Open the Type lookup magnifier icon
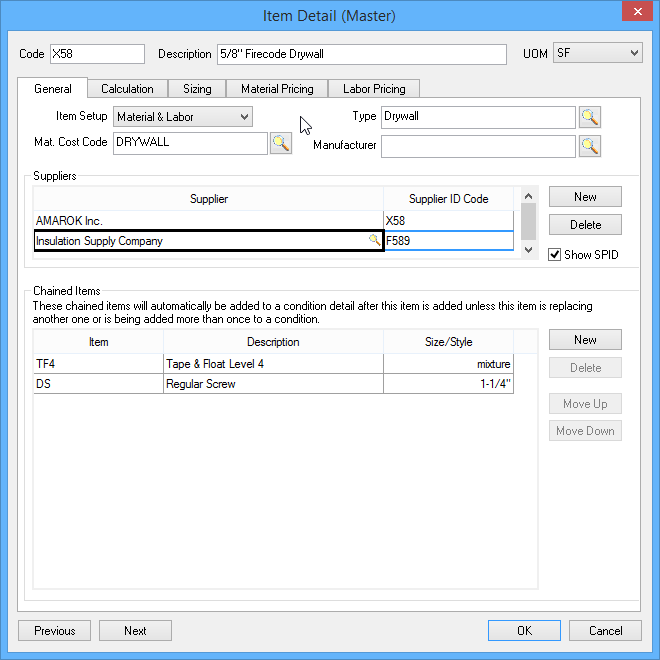The width and height of the screenshot is (660, 660). (x=590, y=117)
